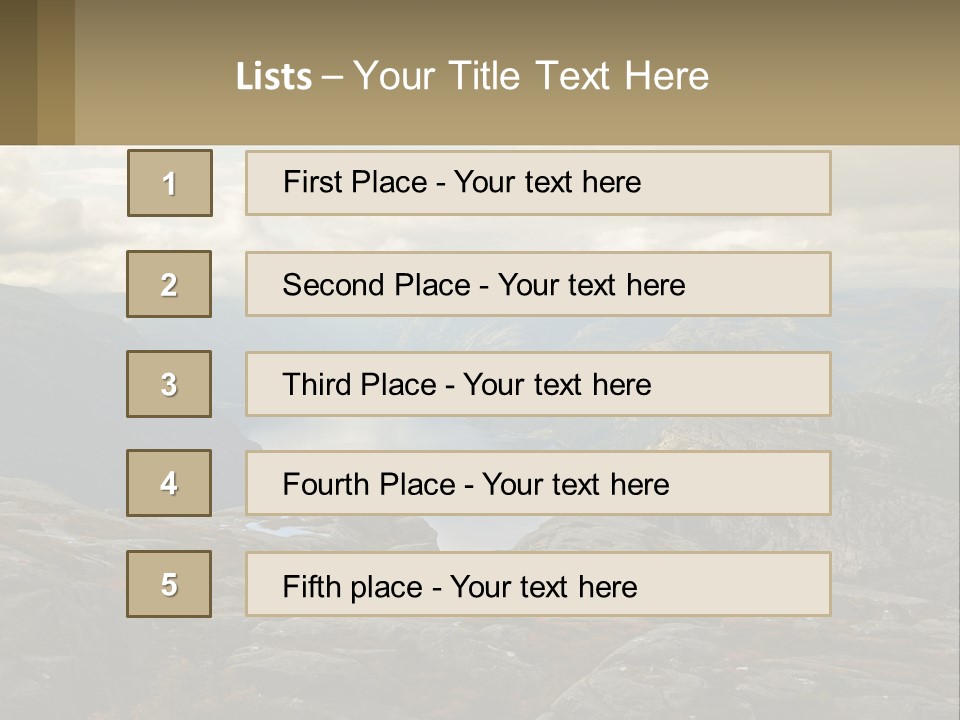Click the word 'Third' in the list
This screenshot has height=720, width=960.
[x=315, y=385]
